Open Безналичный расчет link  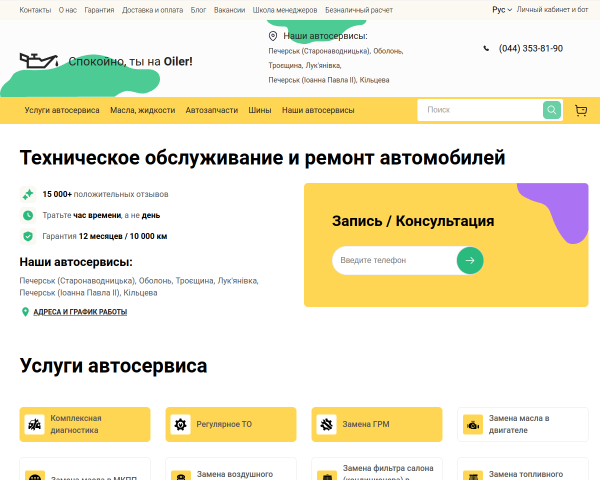point(359,10)
